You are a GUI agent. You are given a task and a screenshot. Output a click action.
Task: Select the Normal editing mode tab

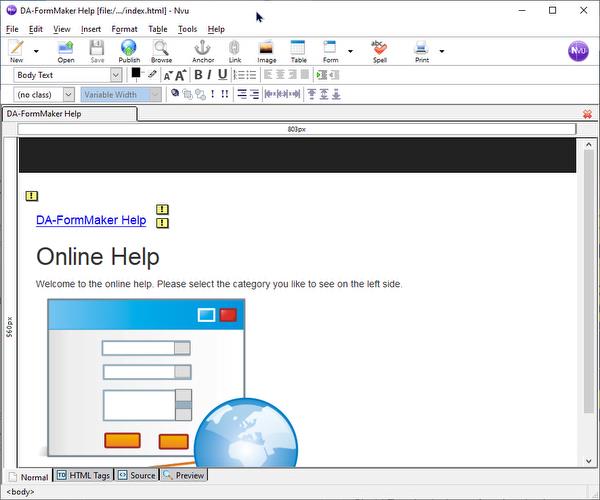pos(29,477)
